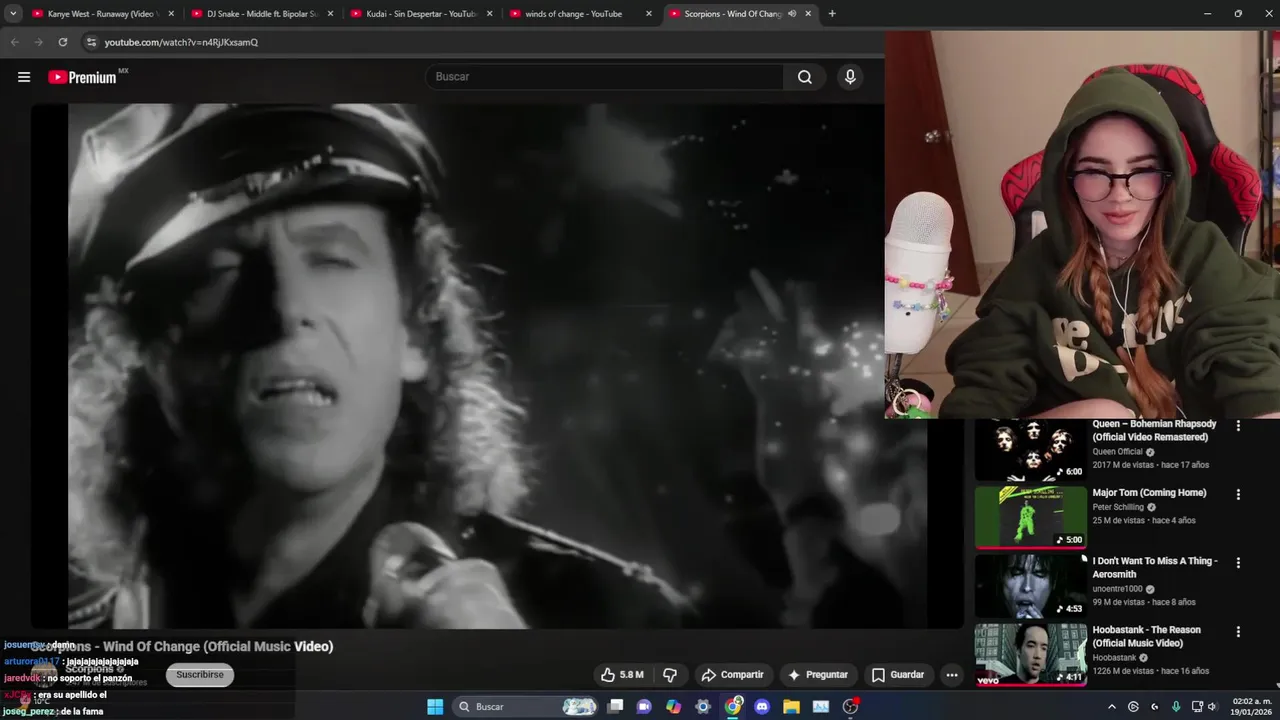Open Discord from the taskbar
Image resolution: width=1280 pixels, height=720 pixels.
pos(762,707)
